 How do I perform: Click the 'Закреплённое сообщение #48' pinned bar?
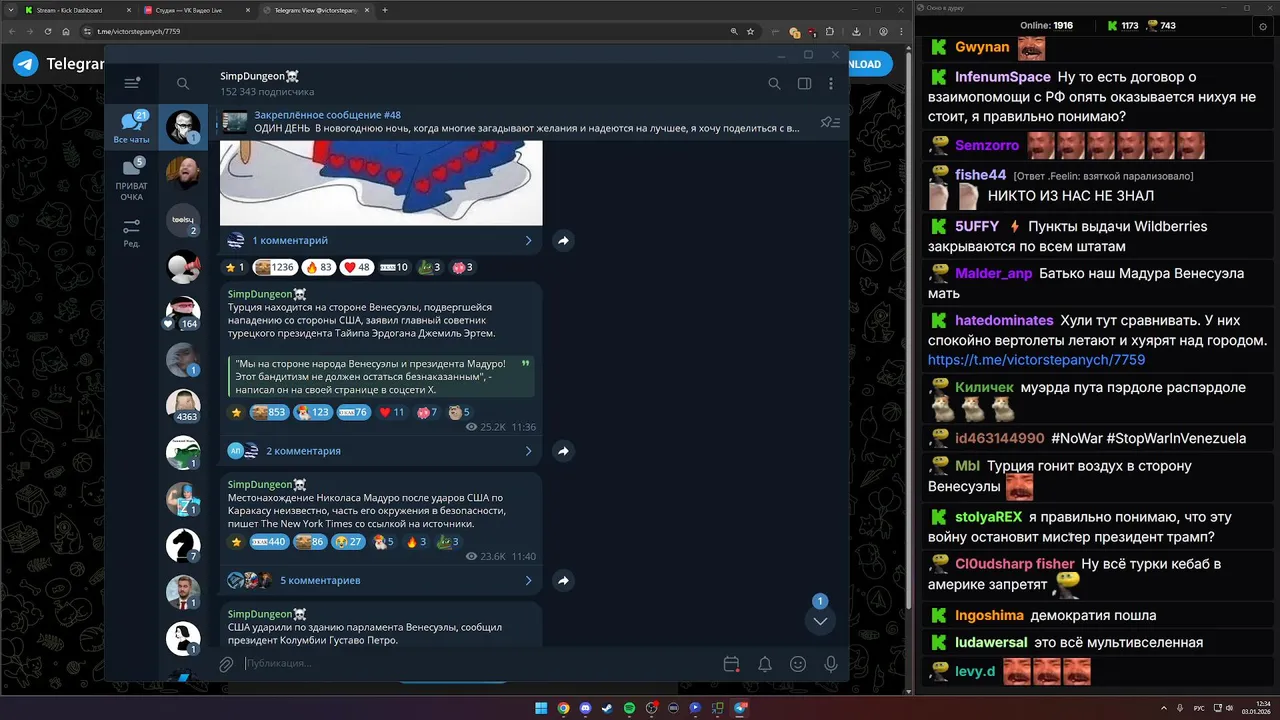511,122
